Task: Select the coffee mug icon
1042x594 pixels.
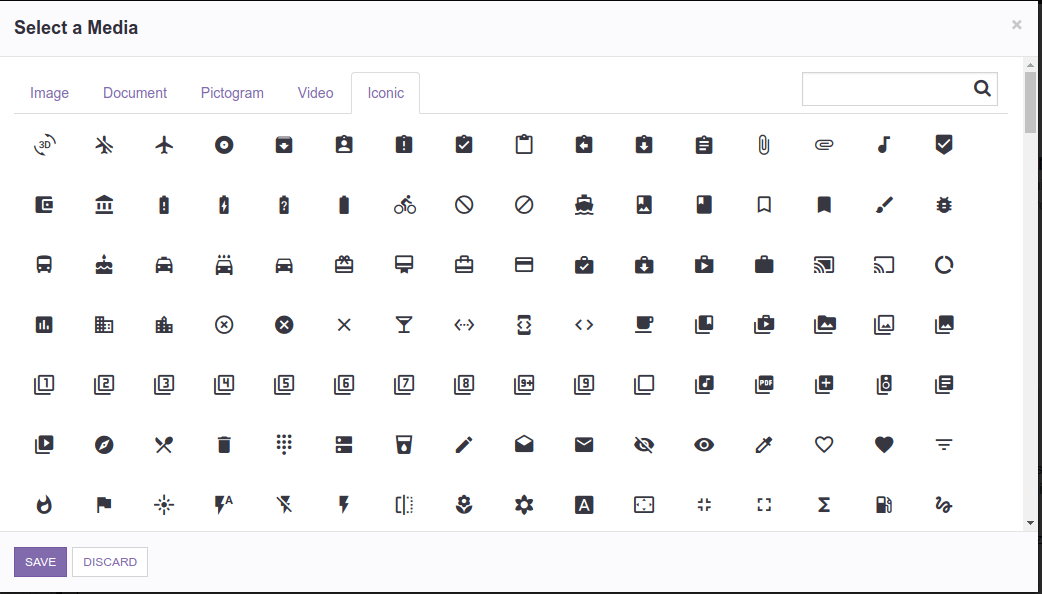Action: click(644, 324)
